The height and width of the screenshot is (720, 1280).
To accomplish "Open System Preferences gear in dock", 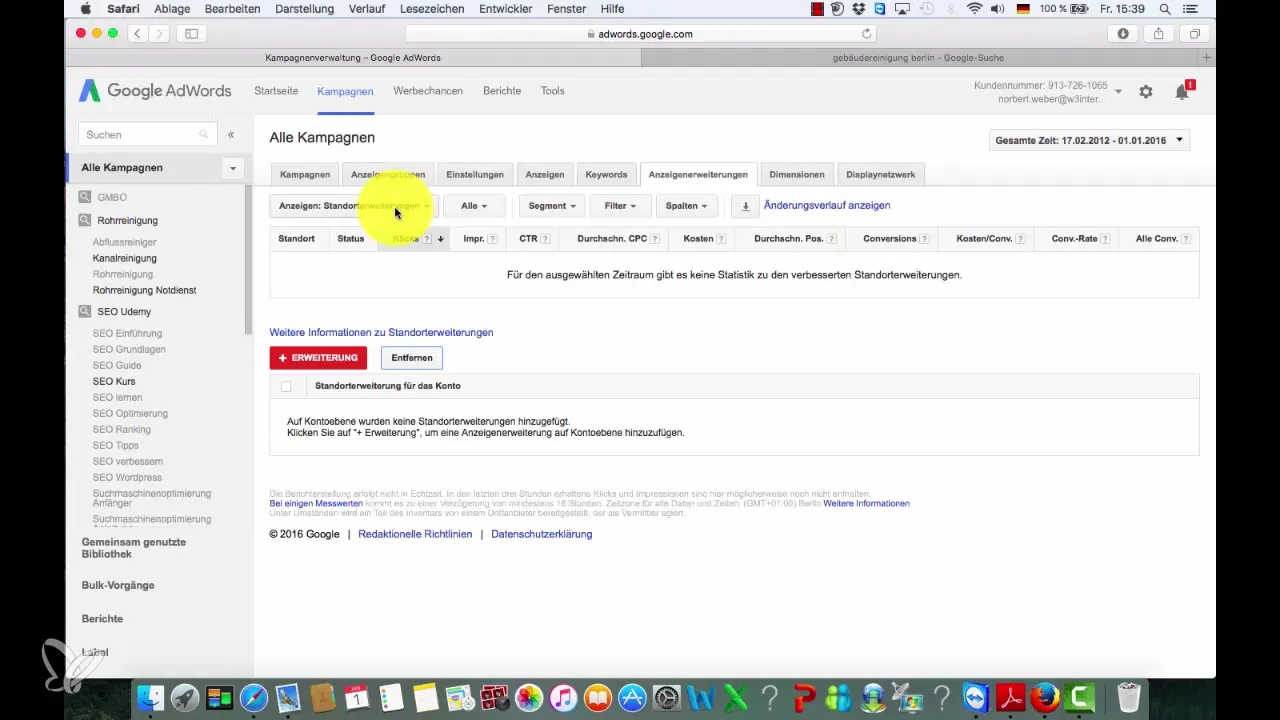I will pyautogui.click(x=667, y=697).
